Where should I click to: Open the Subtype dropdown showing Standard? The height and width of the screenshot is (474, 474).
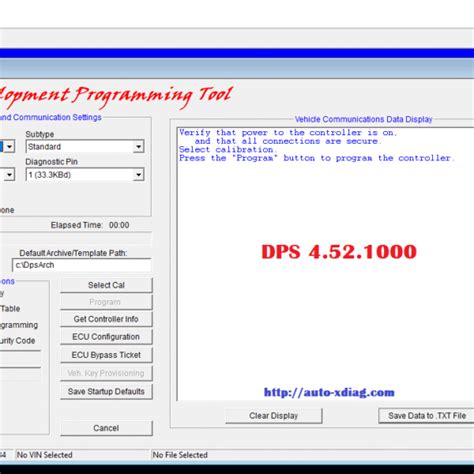(85, 147)
